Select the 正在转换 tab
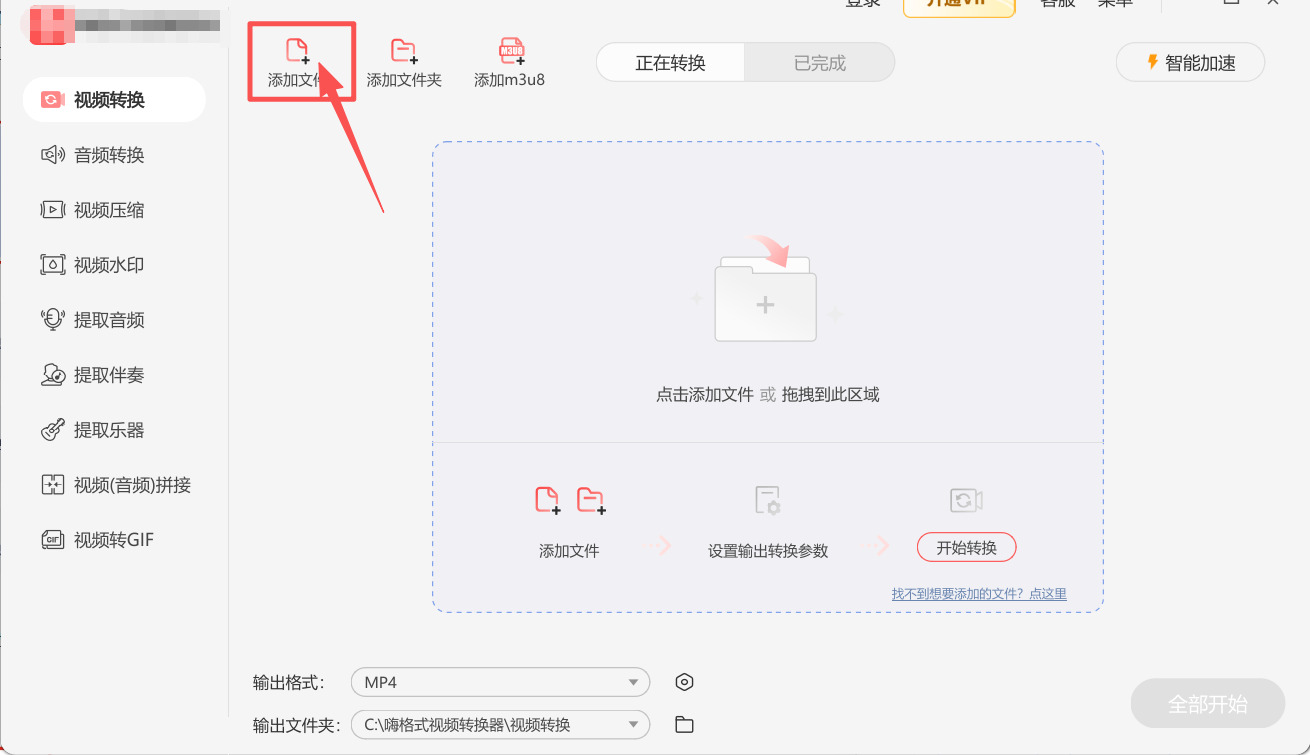 click(x=670, y=62)
